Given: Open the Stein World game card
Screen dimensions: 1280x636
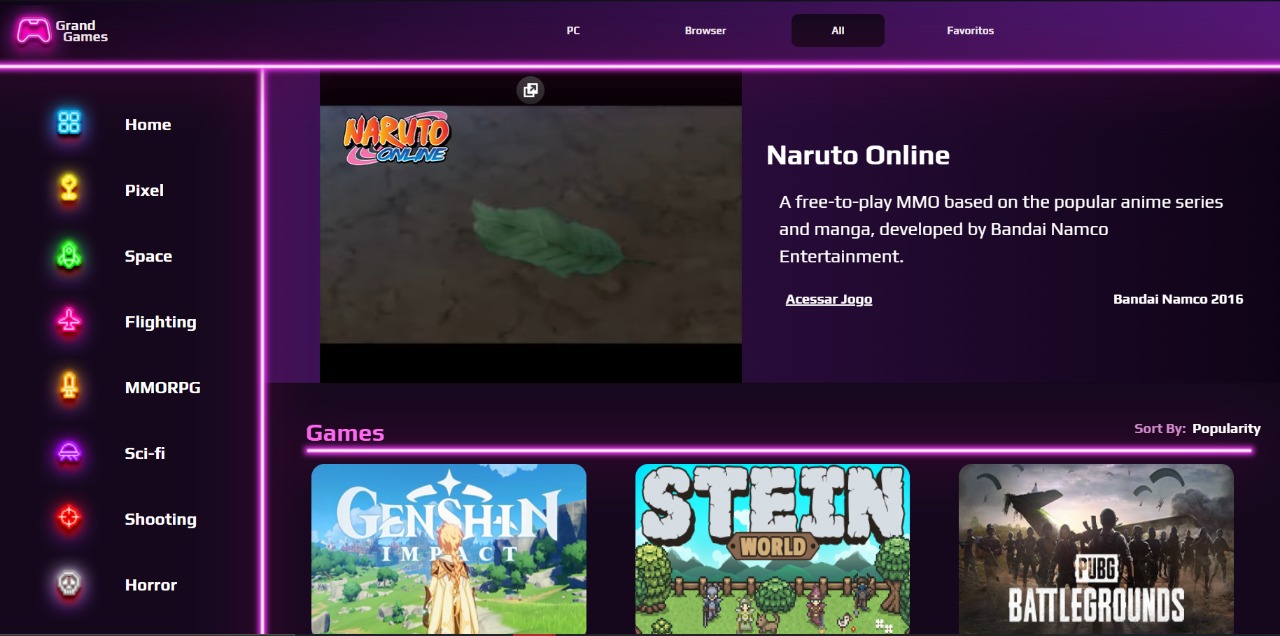Looking at the screenshot, I should click(x=772, y=549).
